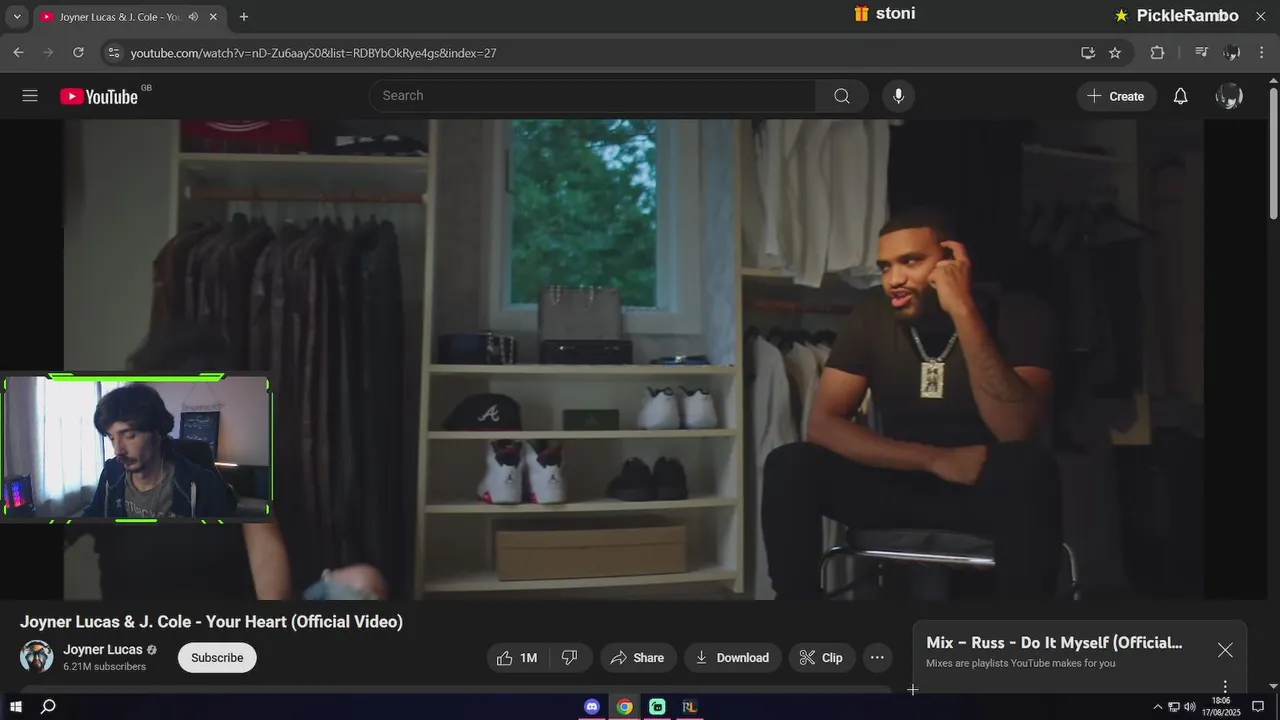The height and width of the screenshot is (720, 1280).
Task: Click the Download button
Action: pyautogui.click(x=732, y=658)
